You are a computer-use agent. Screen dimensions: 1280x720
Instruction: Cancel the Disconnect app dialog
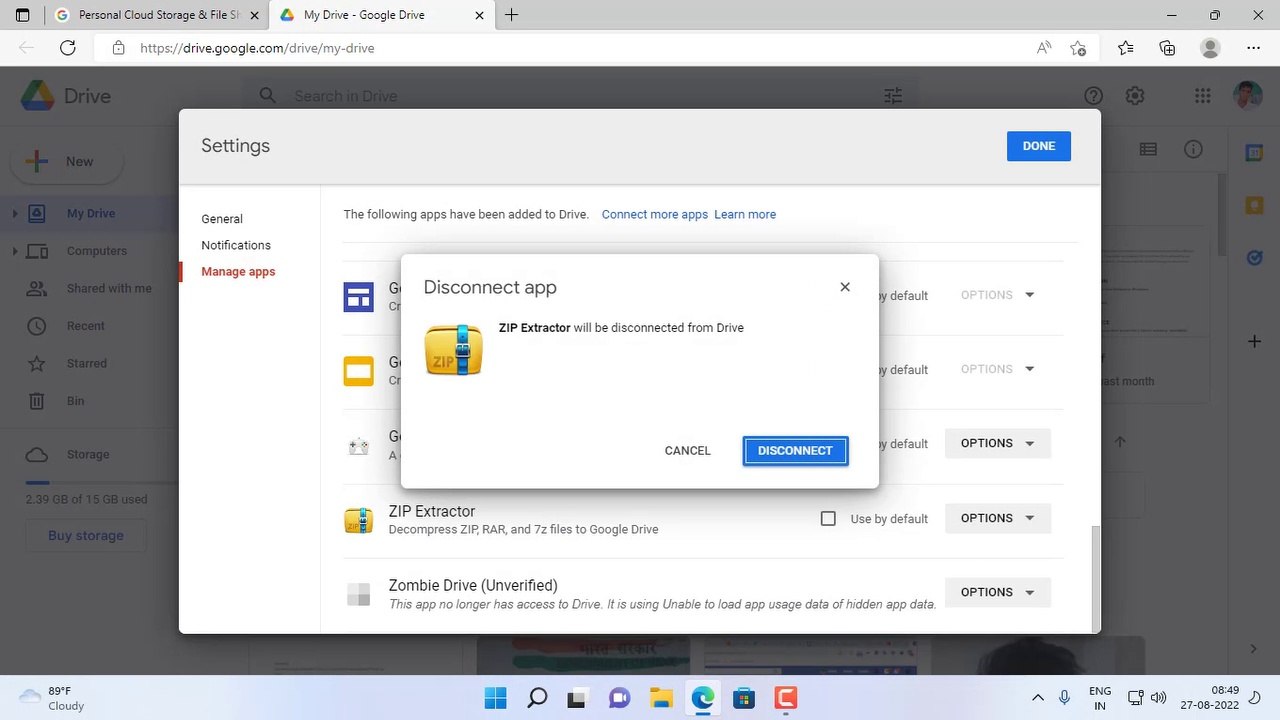pyautogui.click(x=687, y=451)
